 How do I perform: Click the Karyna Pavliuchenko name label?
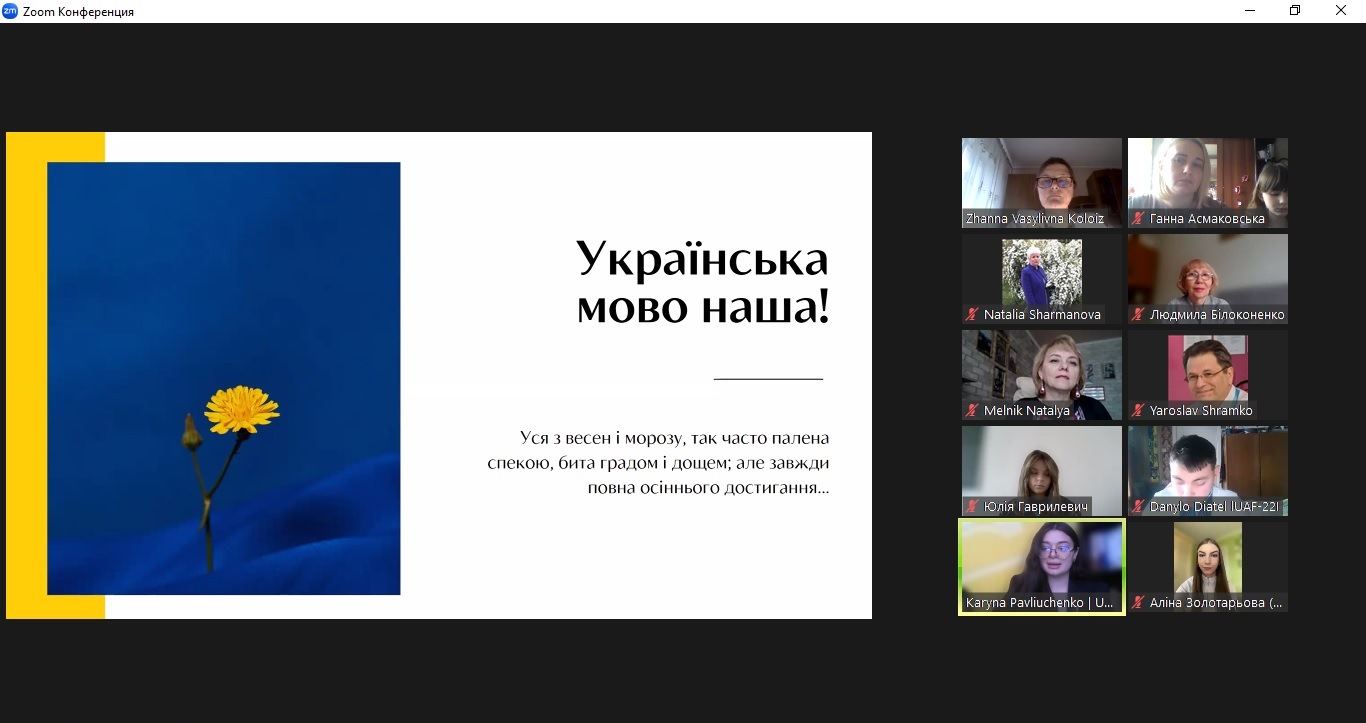coord(1039,603)
